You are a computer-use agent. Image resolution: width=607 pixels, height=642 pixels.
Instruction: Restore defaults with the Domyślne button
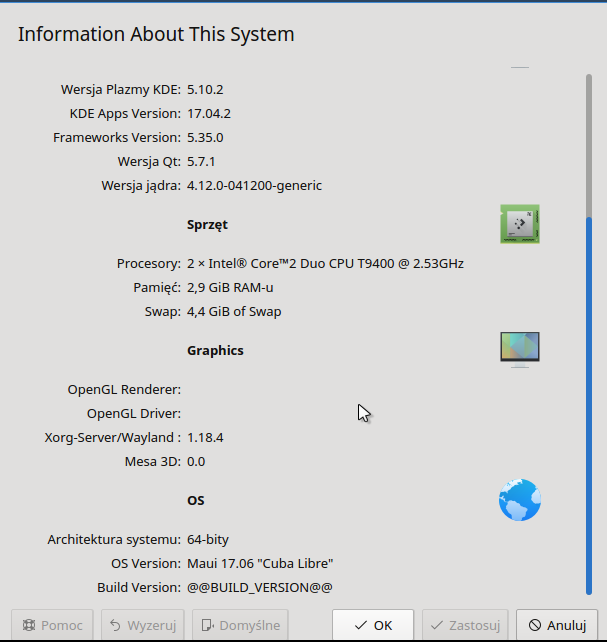point(240,625)
